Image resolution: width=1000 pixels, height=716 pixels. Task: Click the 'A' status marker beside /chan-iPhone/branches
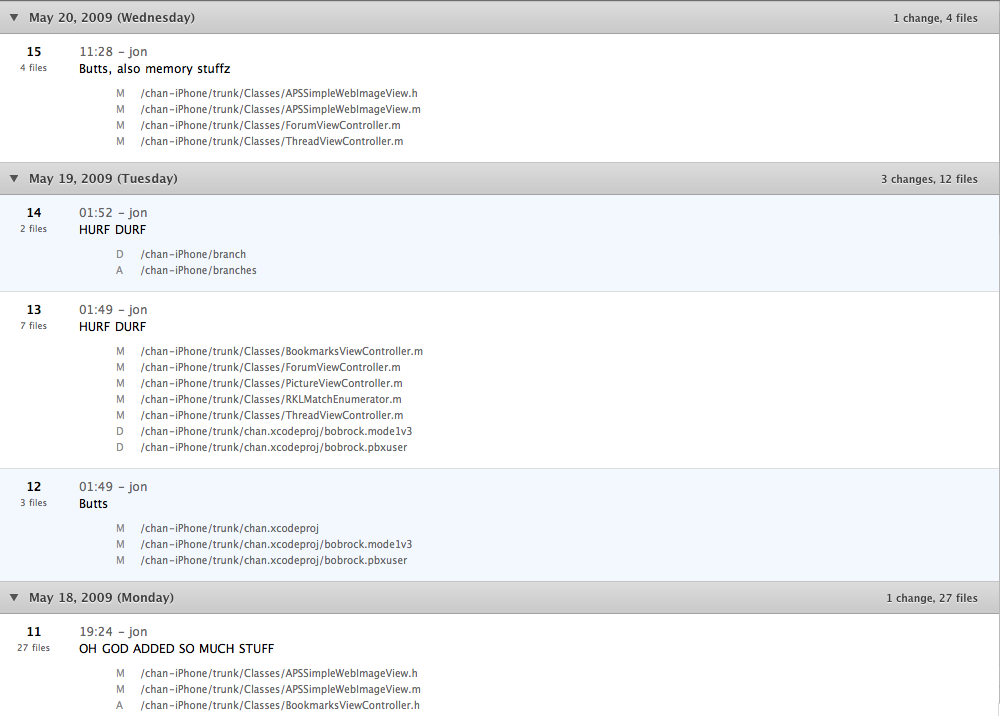pyautogui.click(x=120, y=271)
